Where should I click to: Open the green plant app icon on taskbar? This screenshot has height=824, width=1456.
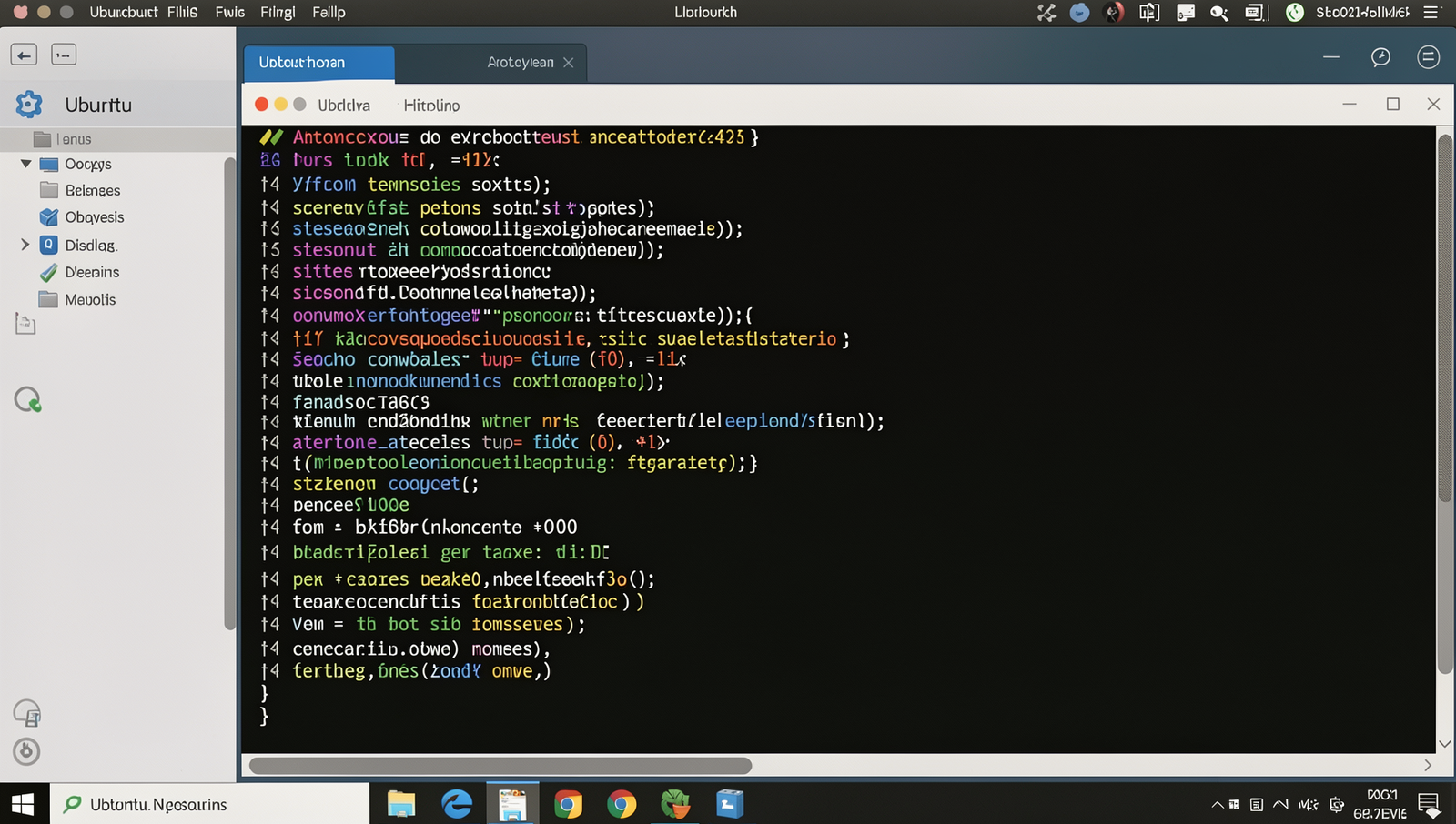coord(675,804)
